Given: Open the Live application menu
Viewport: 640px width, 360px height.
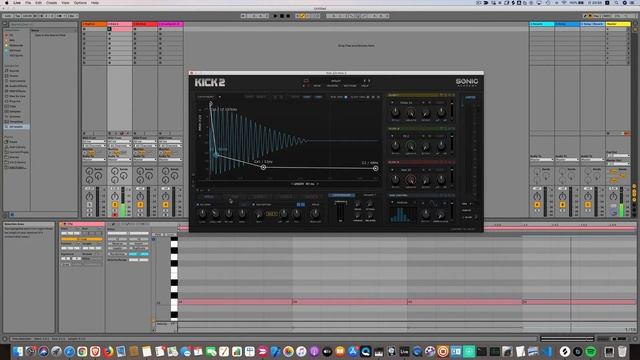Looking at the screenshot, I should click(17, 3).
